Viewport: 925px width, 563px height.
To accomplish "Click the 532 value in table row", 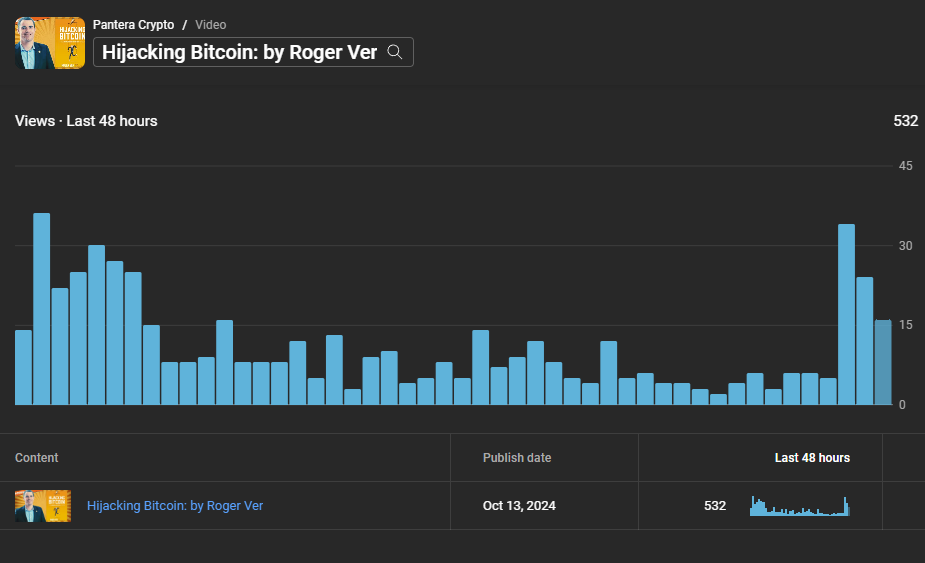I will 714,506.
